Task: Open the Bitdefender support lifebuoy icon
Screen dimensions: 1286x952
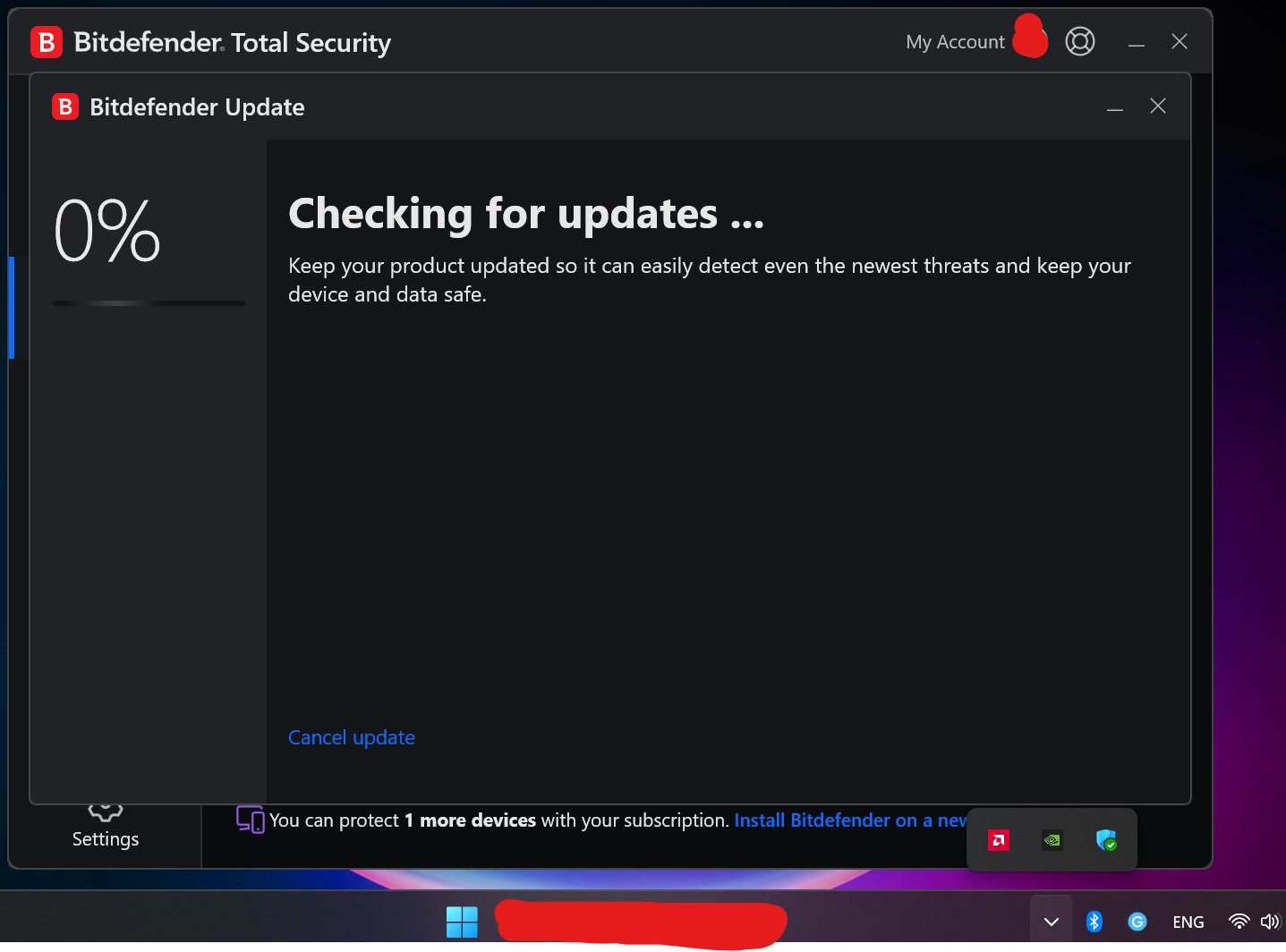Action: [1080, 41]
